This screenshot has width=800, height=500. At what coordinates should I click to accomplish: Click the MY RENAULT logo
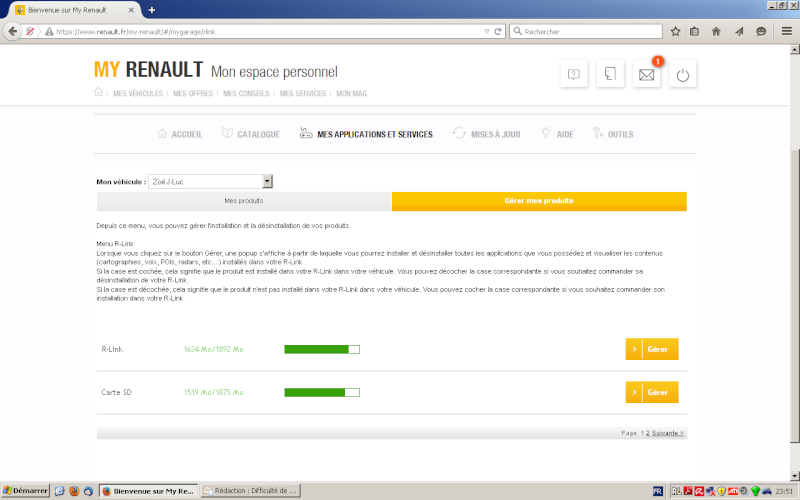[148, 70]
